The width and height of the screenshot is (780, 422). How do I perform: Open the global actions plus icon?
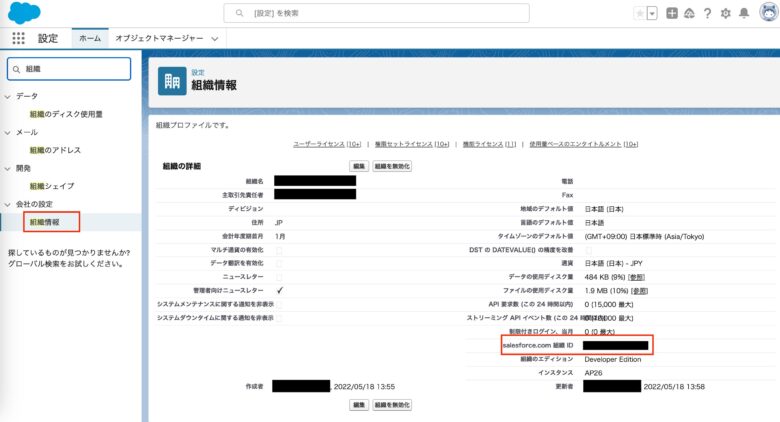(x=672, y=13)
